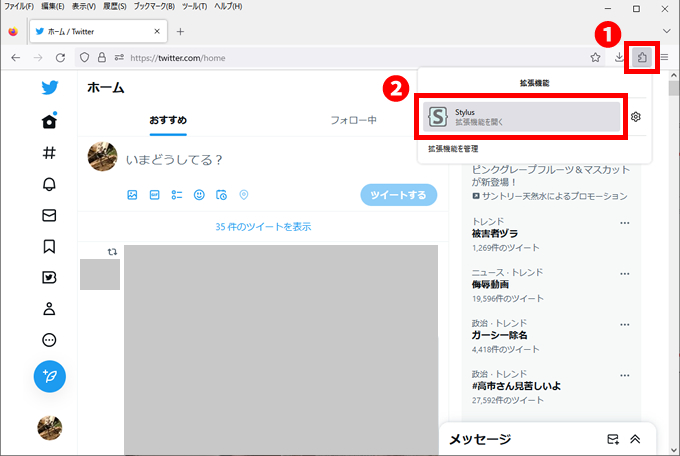Open the ブックマーク(B) menu

(x=154, y=7)
